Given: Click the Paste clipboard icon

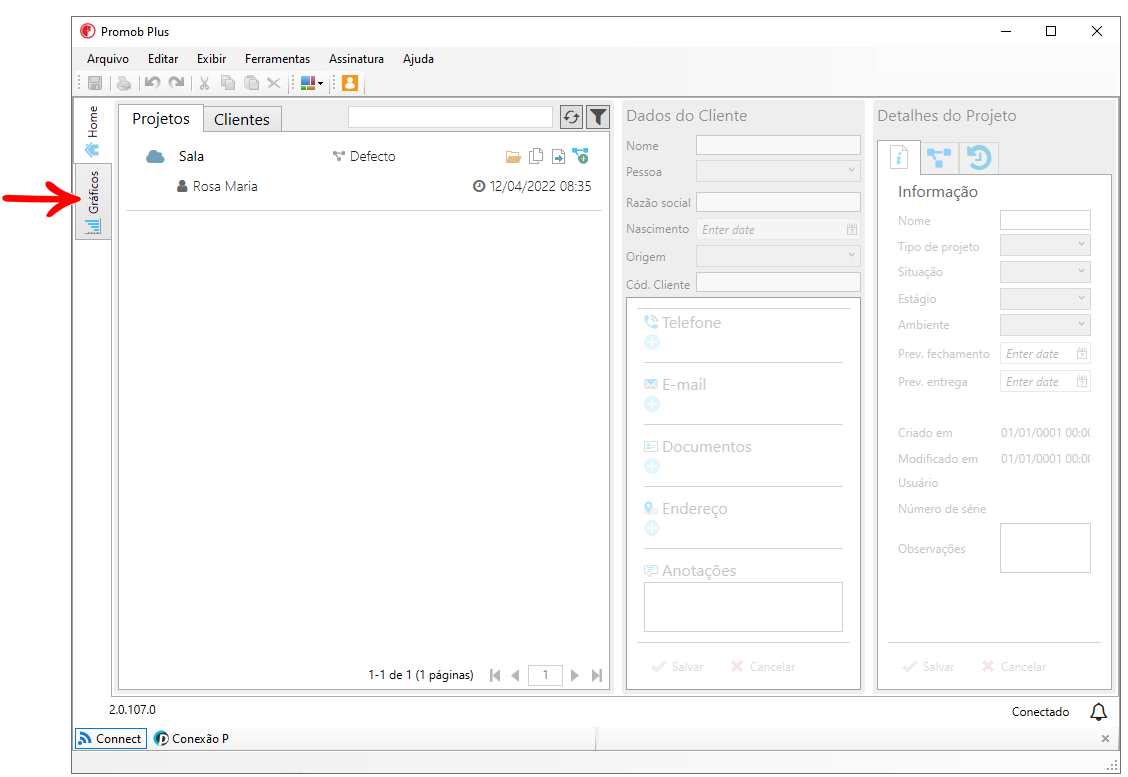Looking at the screenshot, I should pyautogui.click(x=251, y=83).
